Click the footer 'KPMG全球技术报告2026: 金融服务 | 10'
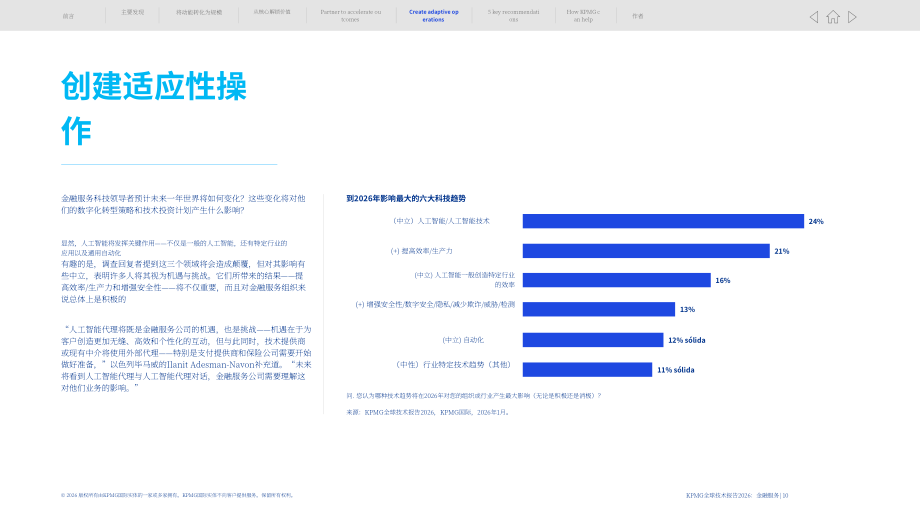The width and height of the screenshot is (920, 518). click(x=737, y=496)
